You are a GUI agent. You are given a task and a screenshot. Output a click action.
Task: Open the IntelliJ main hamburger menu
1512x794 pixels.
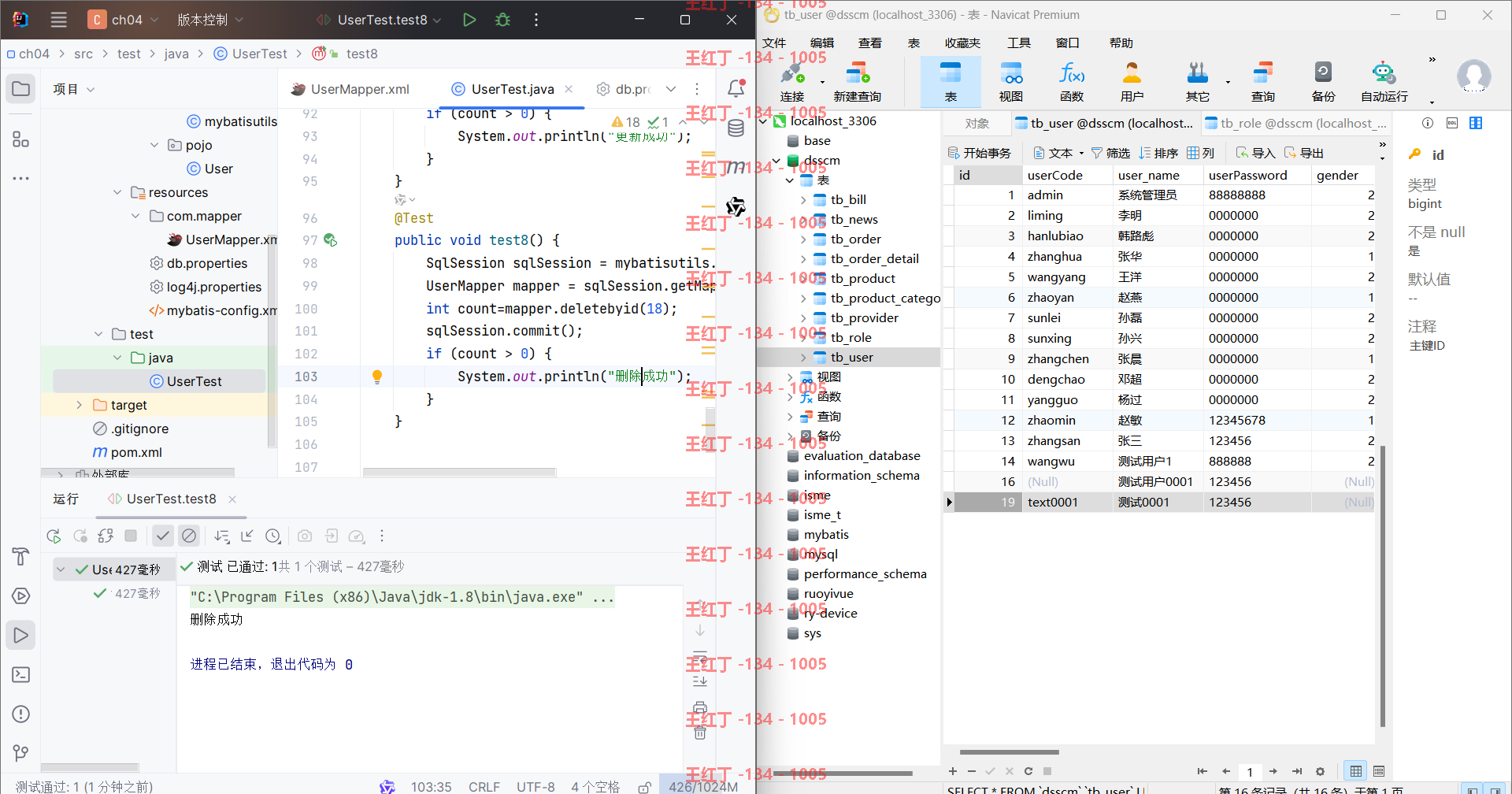(59, 20)
